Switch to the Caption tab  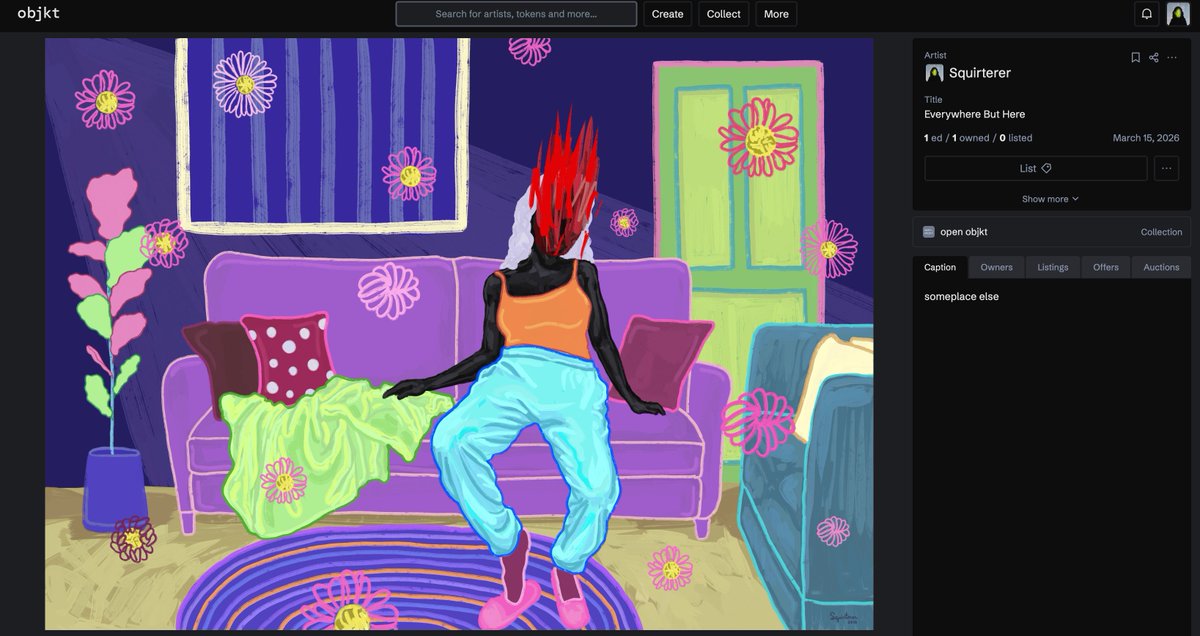940,267
